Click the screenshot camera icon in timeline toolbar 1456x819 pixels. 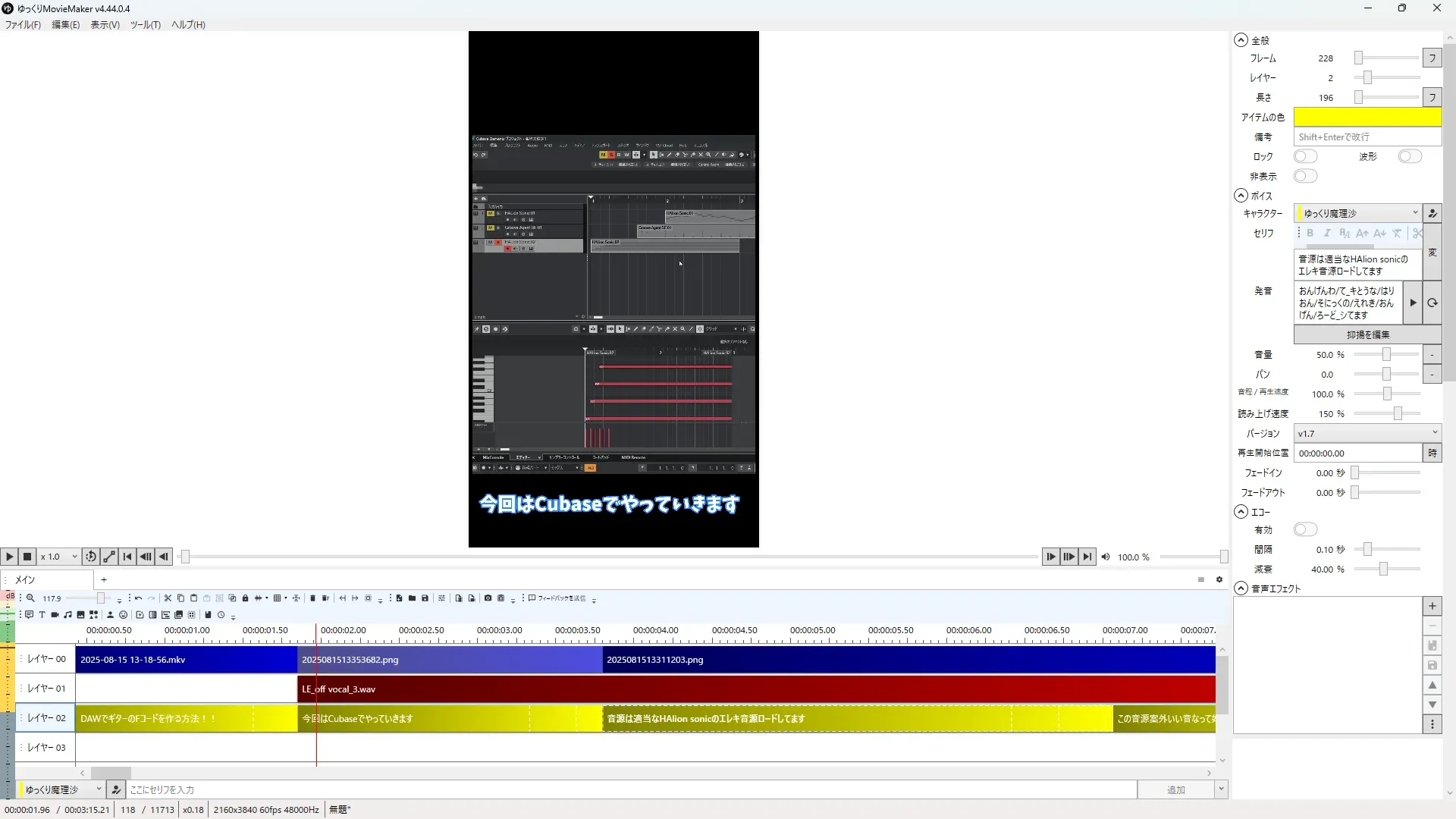point(488,598)
